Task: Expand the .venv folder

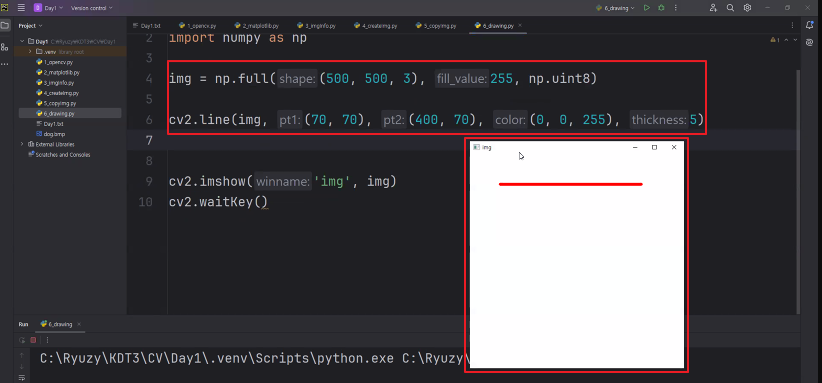Action: (30, 51)
